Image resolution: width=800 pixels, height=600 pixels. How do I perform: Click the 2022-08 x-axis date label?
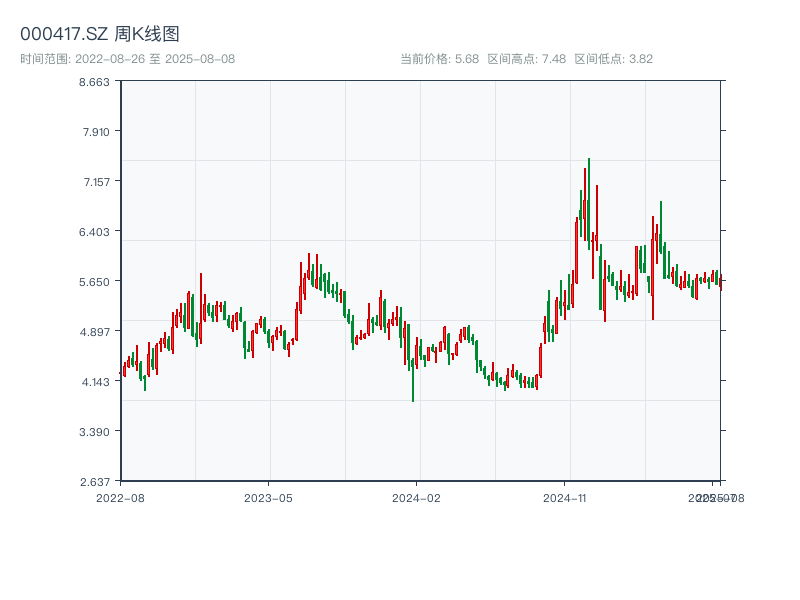[120, 497]
